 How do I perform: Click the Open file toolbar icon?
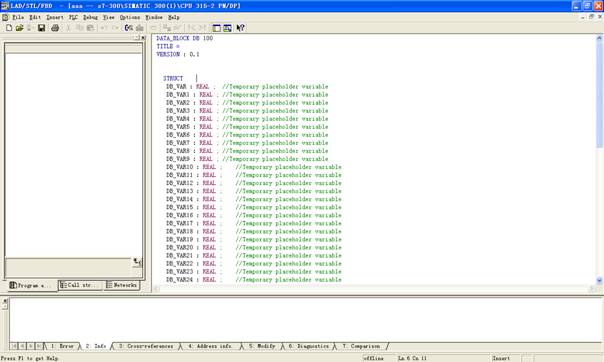tap(19, 28)
